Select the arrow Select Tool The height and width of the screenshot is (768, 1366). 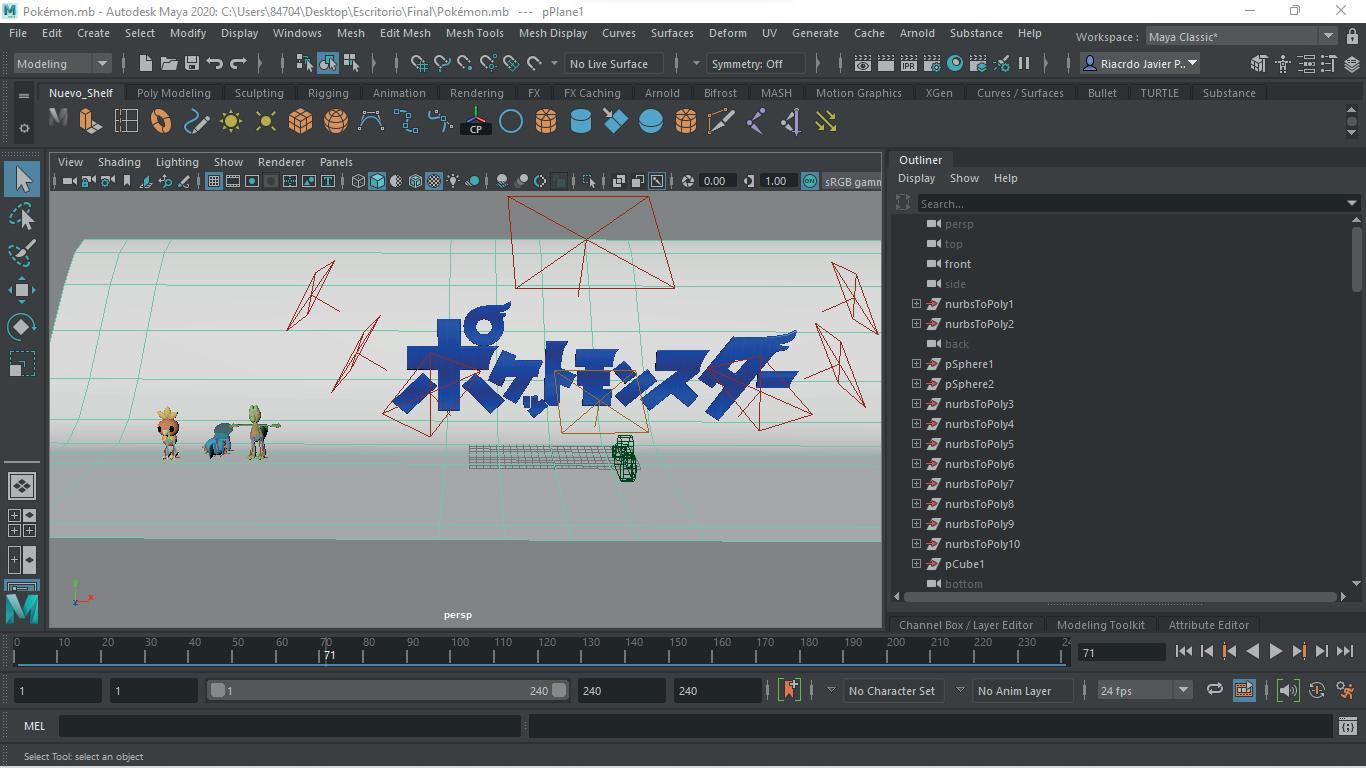tap(22, 179)
